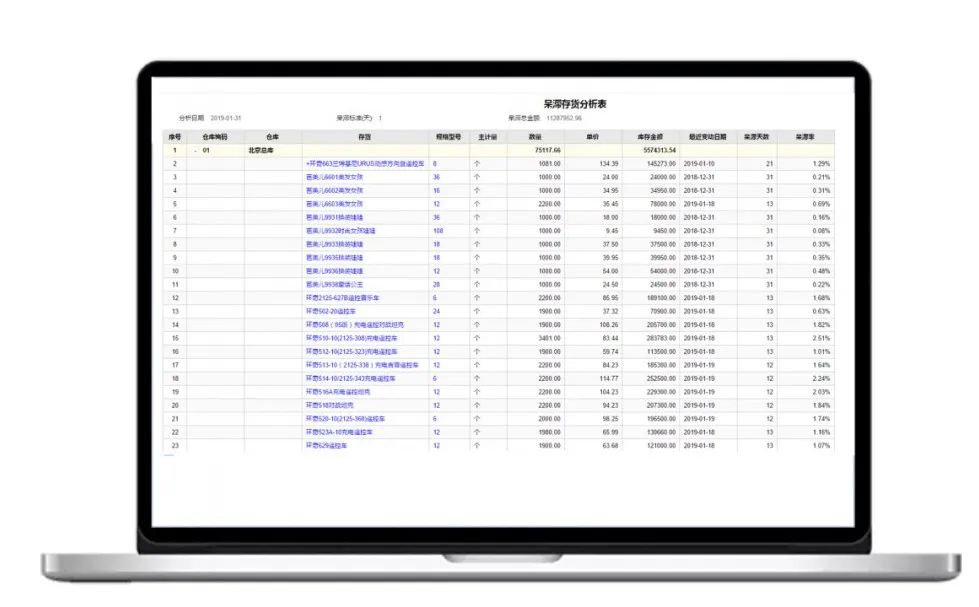Collapse the 01 warehouse group row

pos(195,150)
